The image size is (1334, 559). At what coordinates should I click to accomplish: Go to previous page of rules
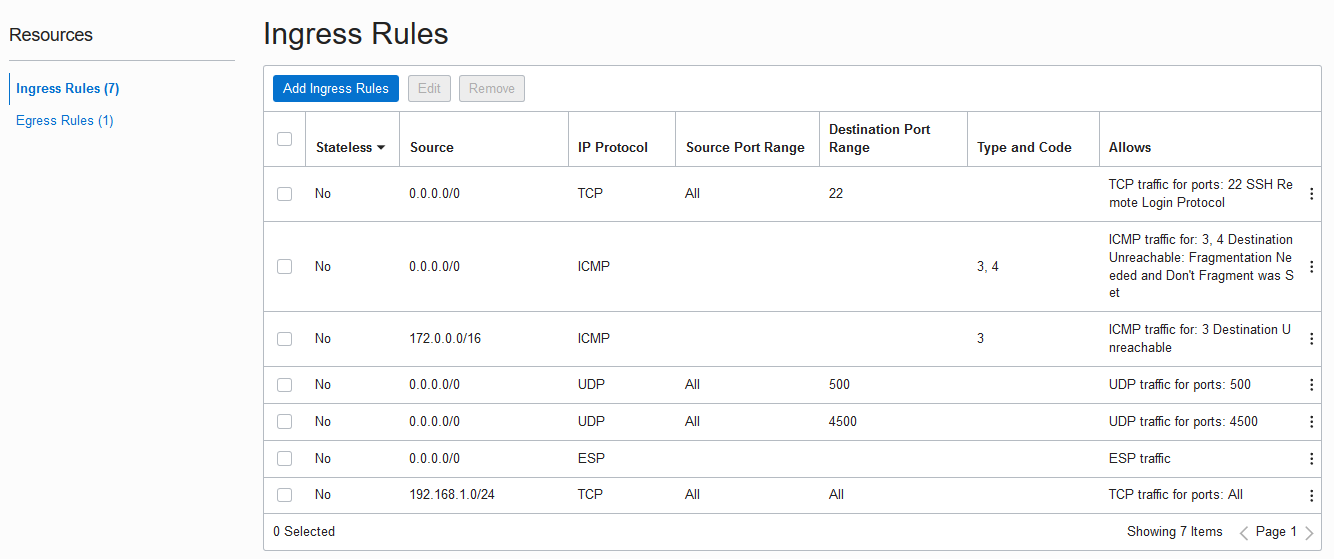[1244, 533]
